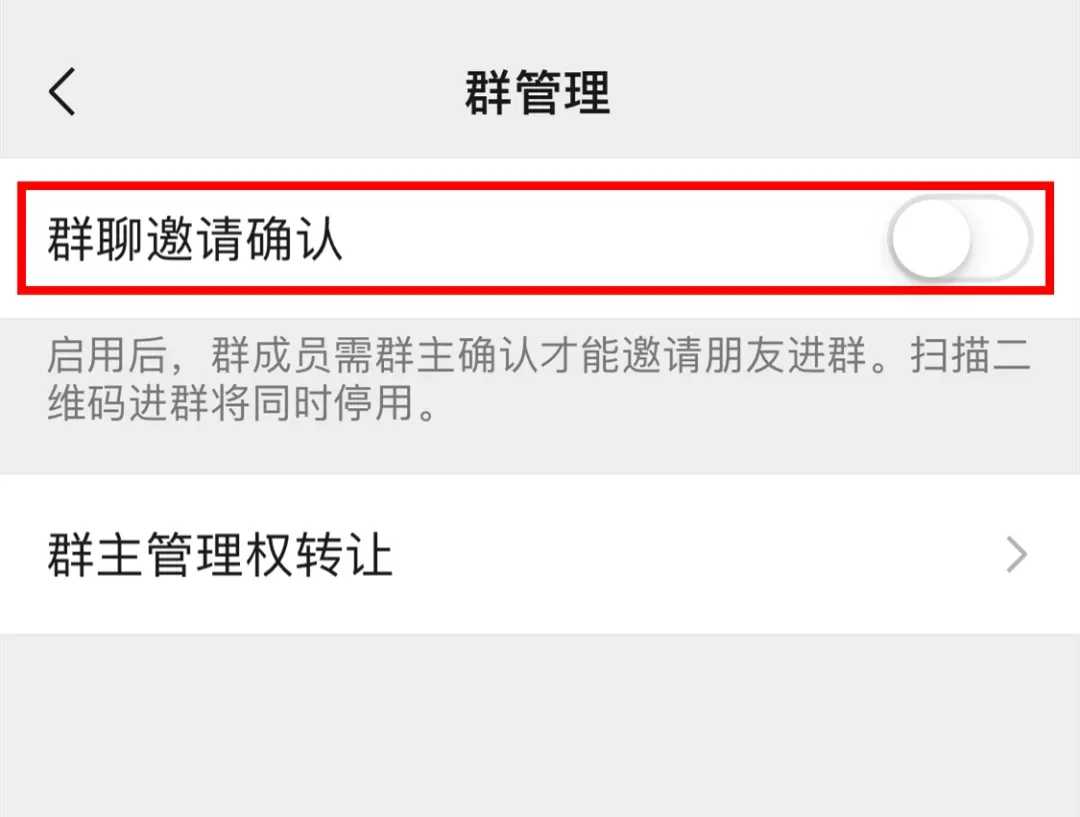Image resolution: width=1080 pixels, height=817 pixels.
Task: Click the second line of hint text 维码进群将同时停用
Action: [x=242, y=403]
